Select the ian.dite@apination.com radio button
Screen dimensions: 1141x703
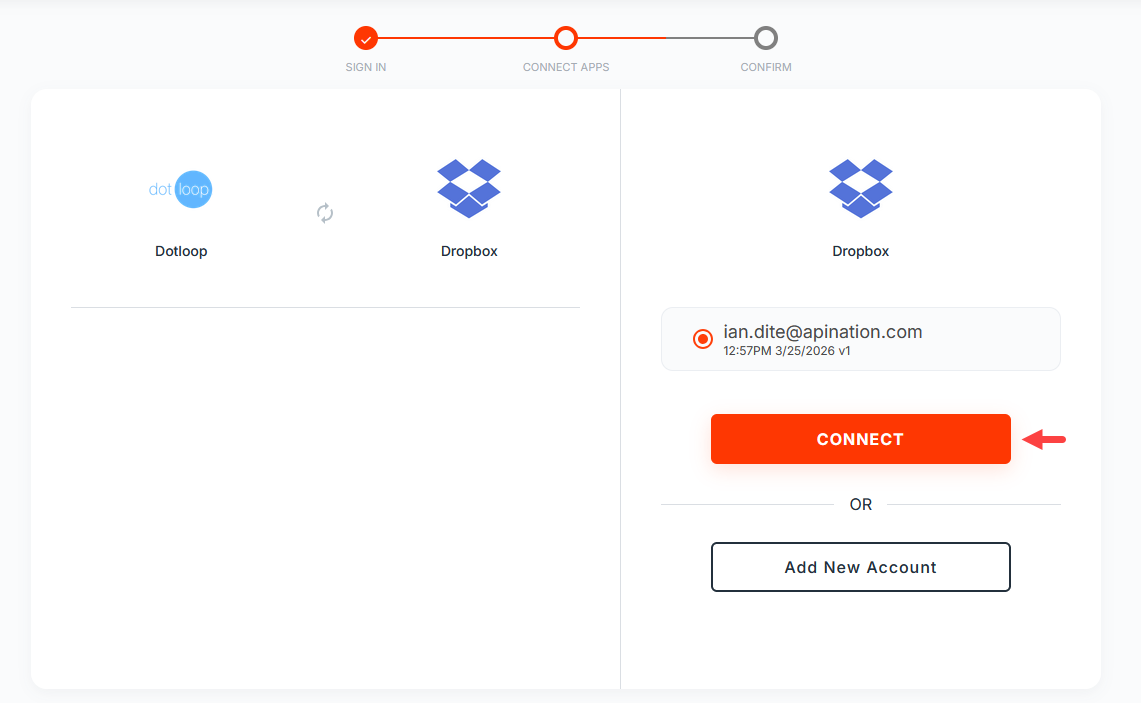(702, 339)
